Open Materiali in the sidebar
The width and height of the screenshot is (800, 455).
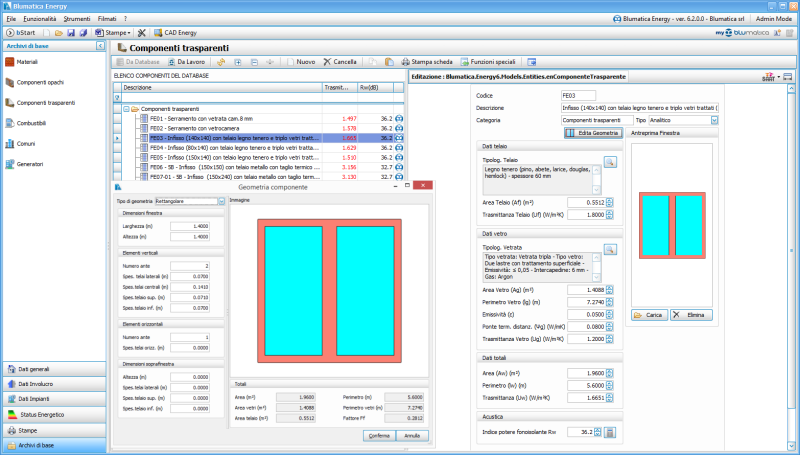(21, 62)
